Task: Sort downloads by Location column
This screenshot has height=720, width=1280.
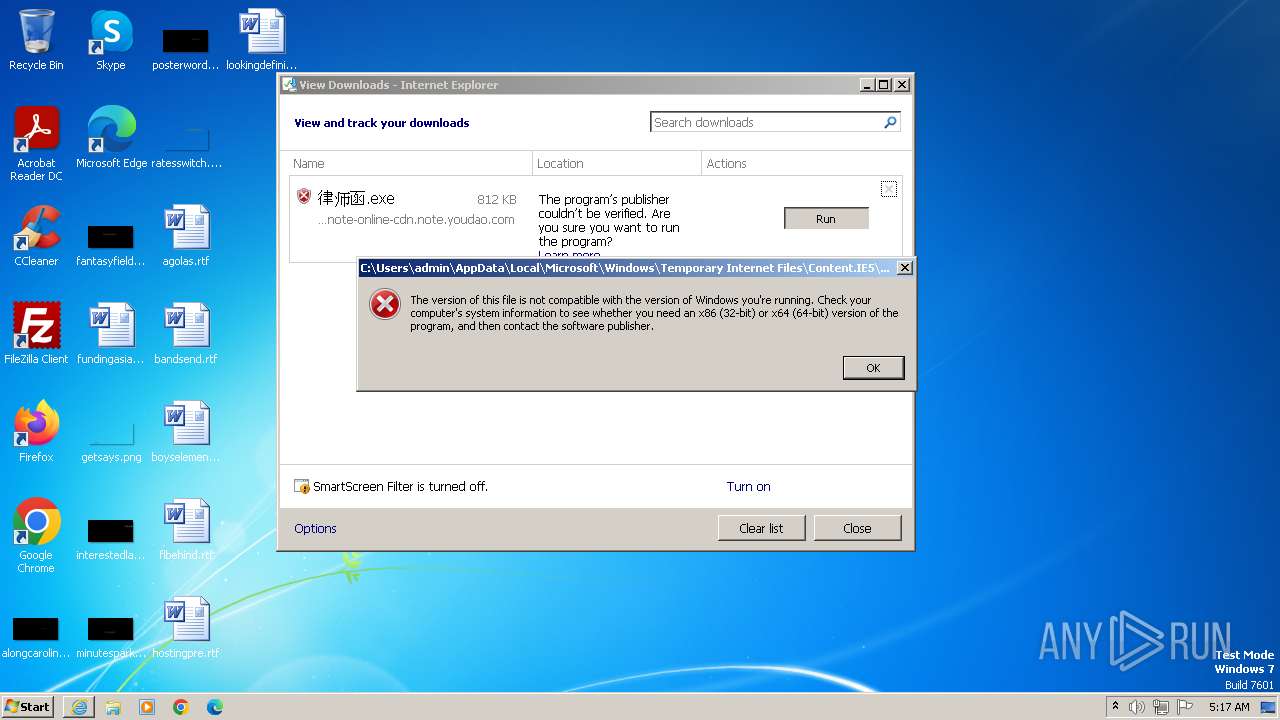Action: pos(617,163)
